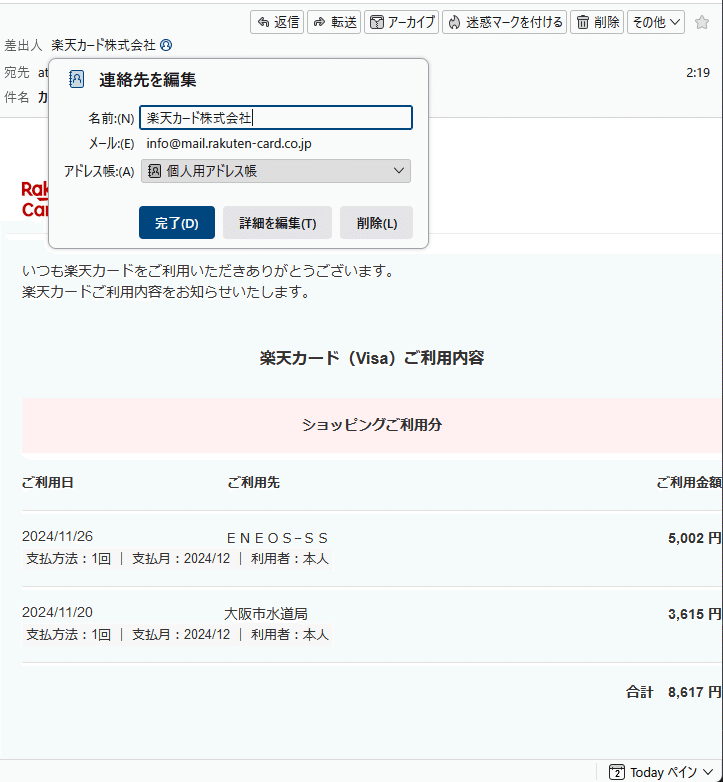Click the contact icon next to sender name
Image resolution: width=723 pixels, height=782 pixels.
tap(166, 45)
